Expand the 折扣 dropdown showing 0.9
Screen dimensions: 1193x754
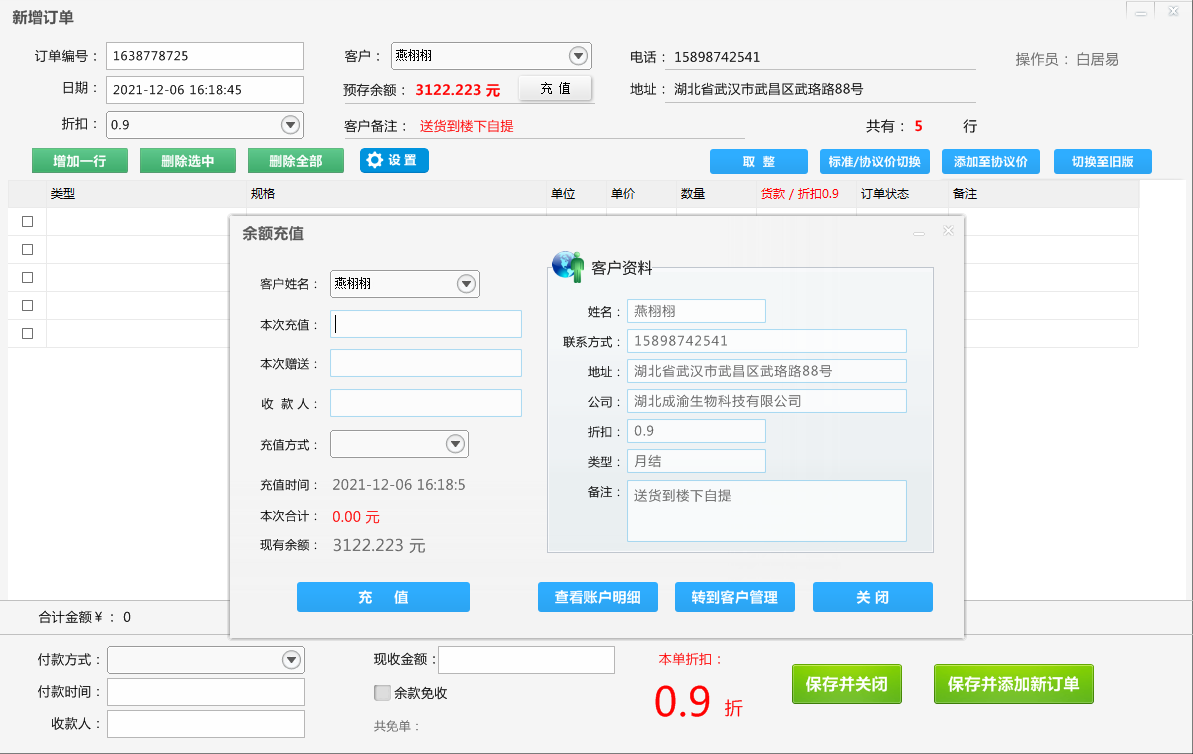(x=290, y=125)
